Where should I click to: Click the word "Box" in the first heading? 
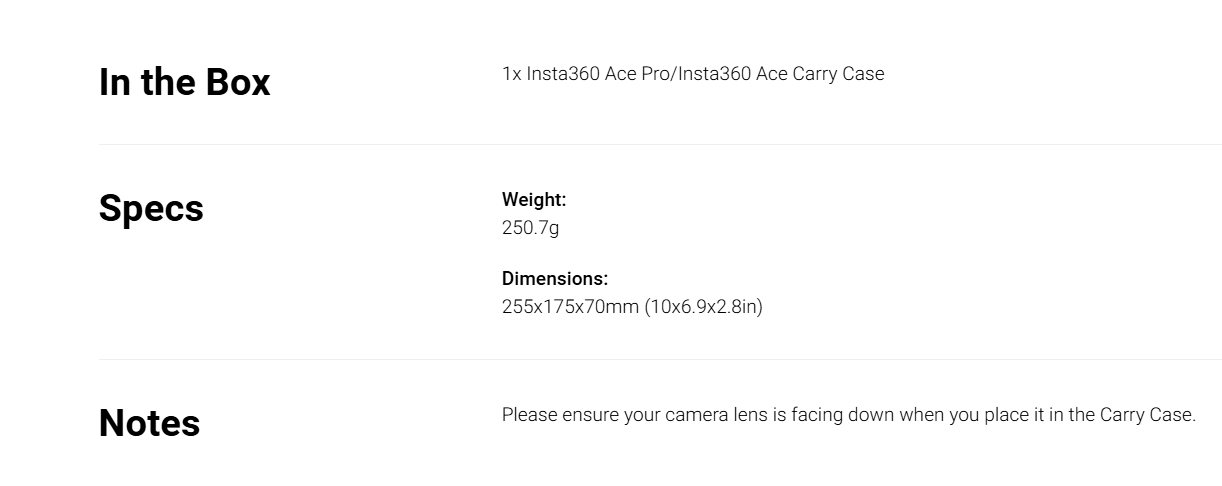tap(238, 82)
